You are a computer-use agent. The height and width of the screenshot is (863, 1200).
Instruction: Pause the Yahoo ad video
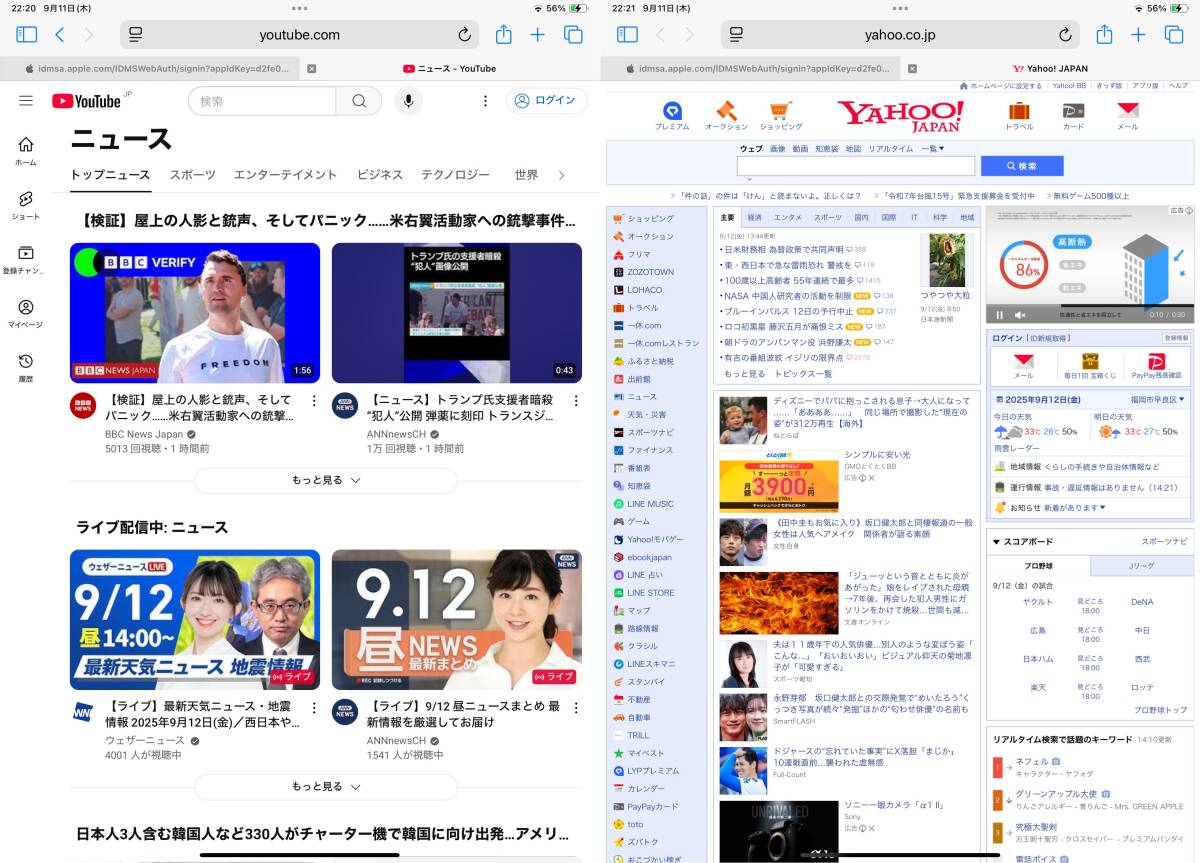[x=999, y=315]
